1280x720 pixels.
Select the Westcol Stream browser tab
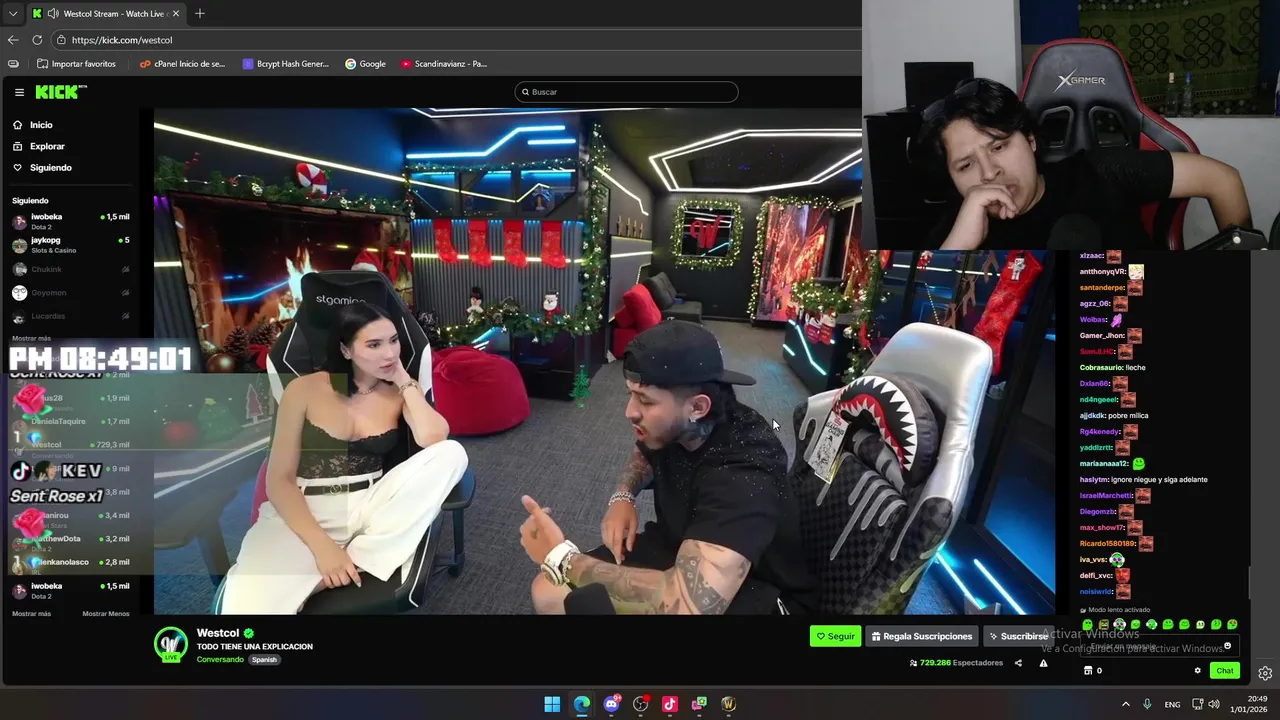point(105,14)
